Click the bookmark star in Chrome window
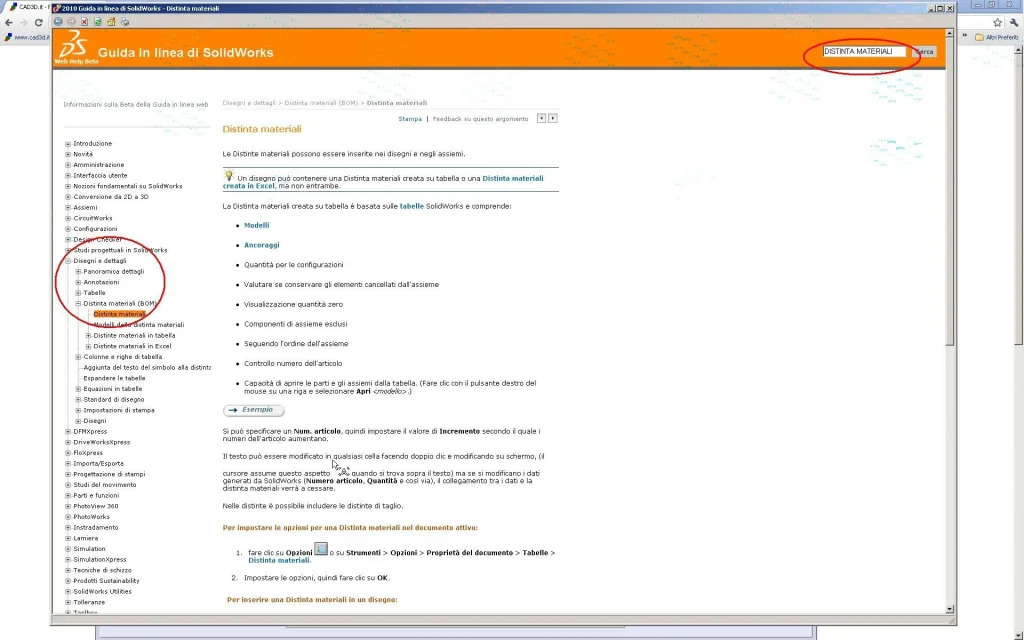 (x=997, y=22)
